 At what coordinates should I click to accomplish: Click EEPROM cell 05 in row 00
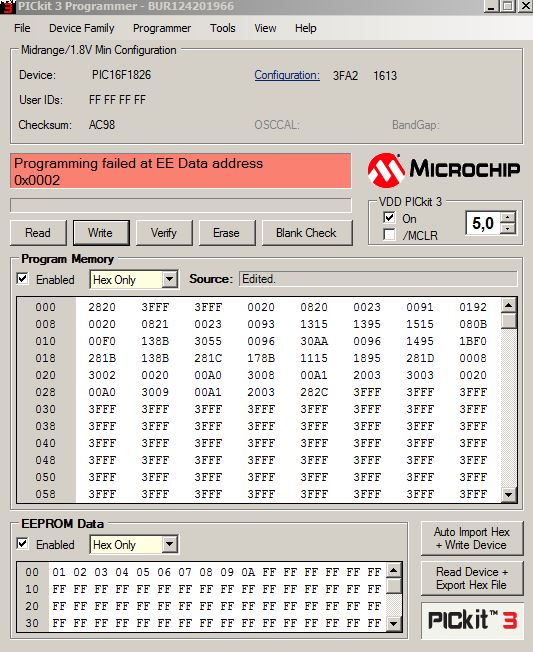(x=143, y=573)
